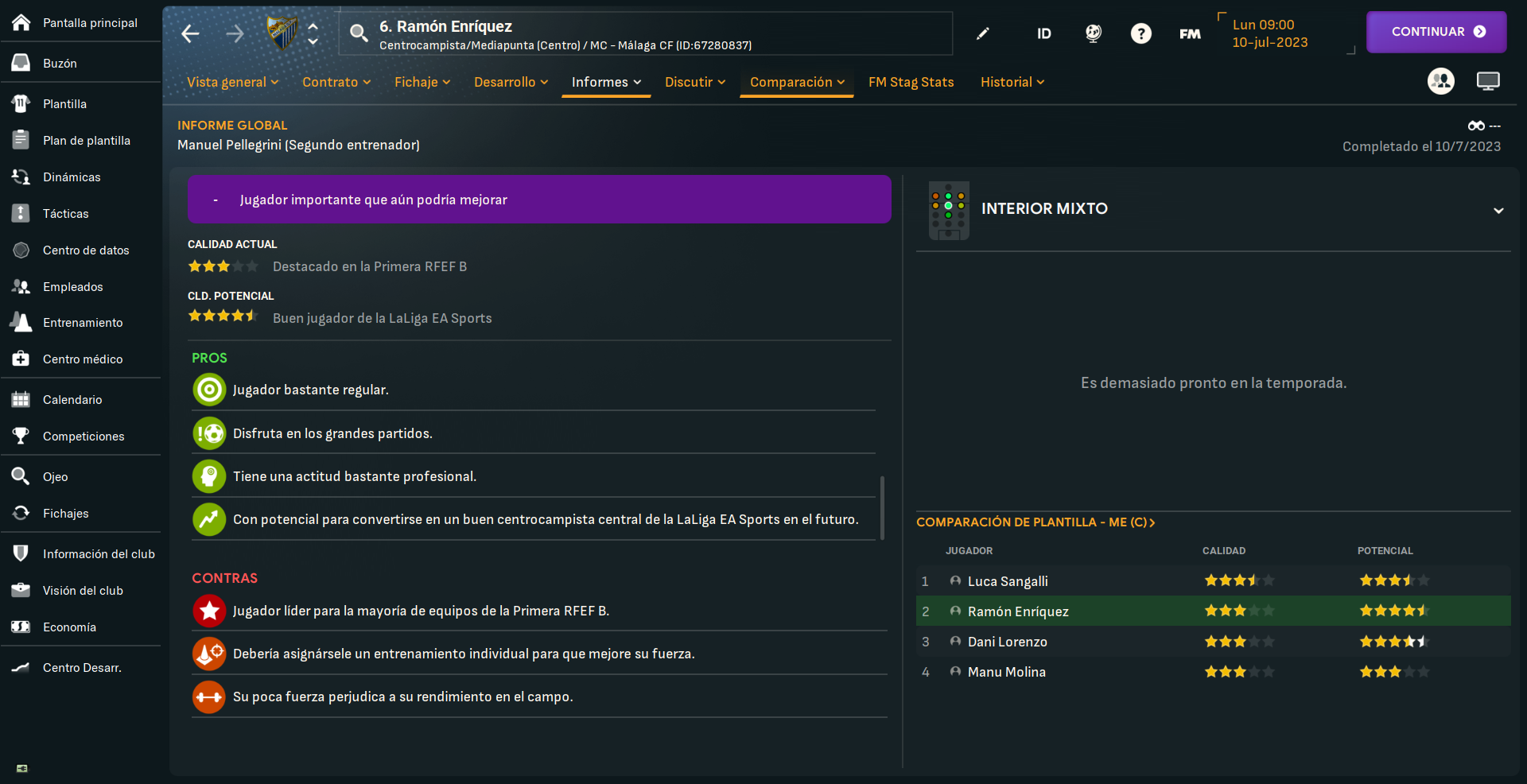Click the potential growth chart icon
Viewport: 1527px width, 784px height.
(x=209, y=519)
